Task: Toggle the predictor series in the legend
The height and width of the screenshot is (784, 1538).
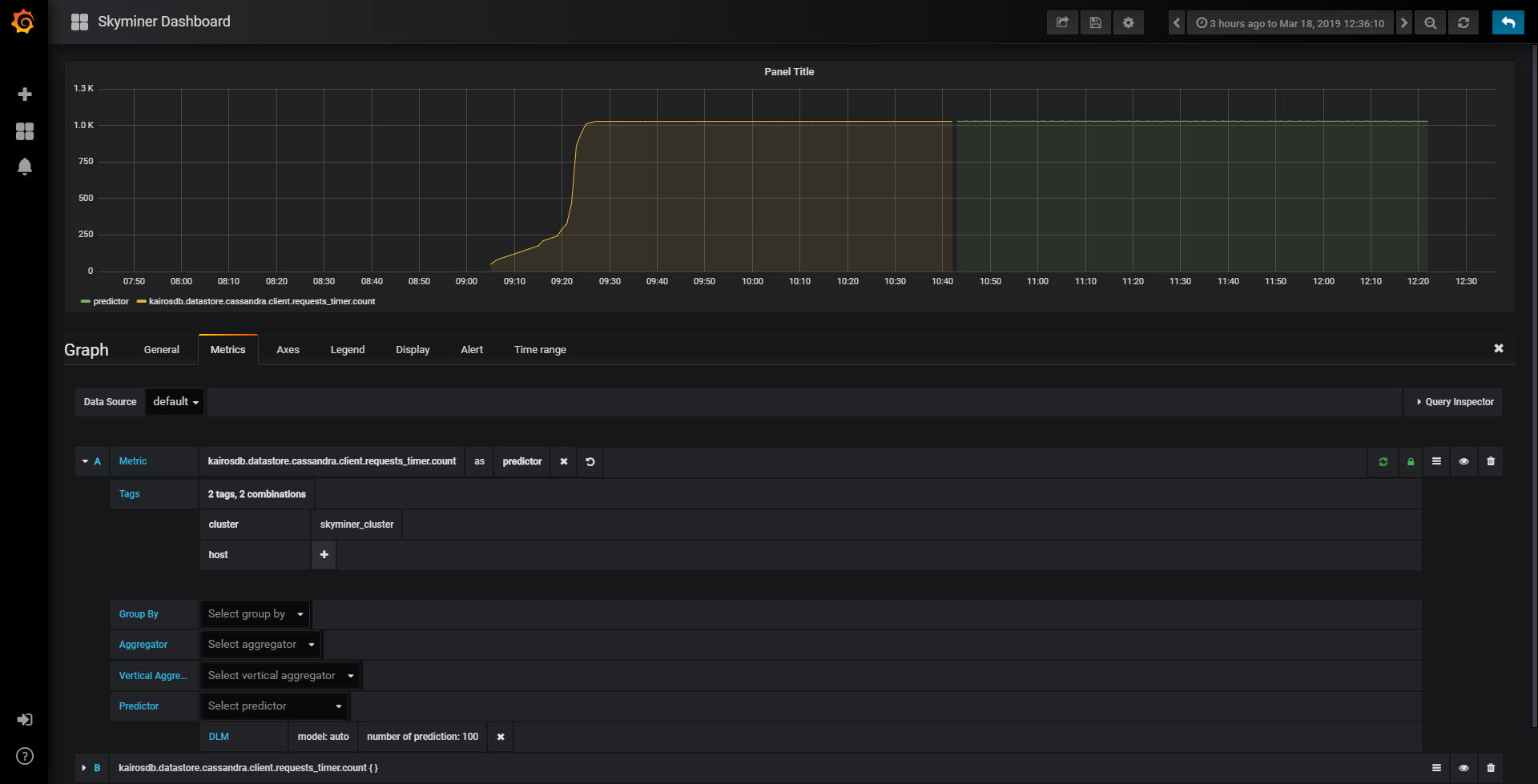Action: tap(111, 302)
